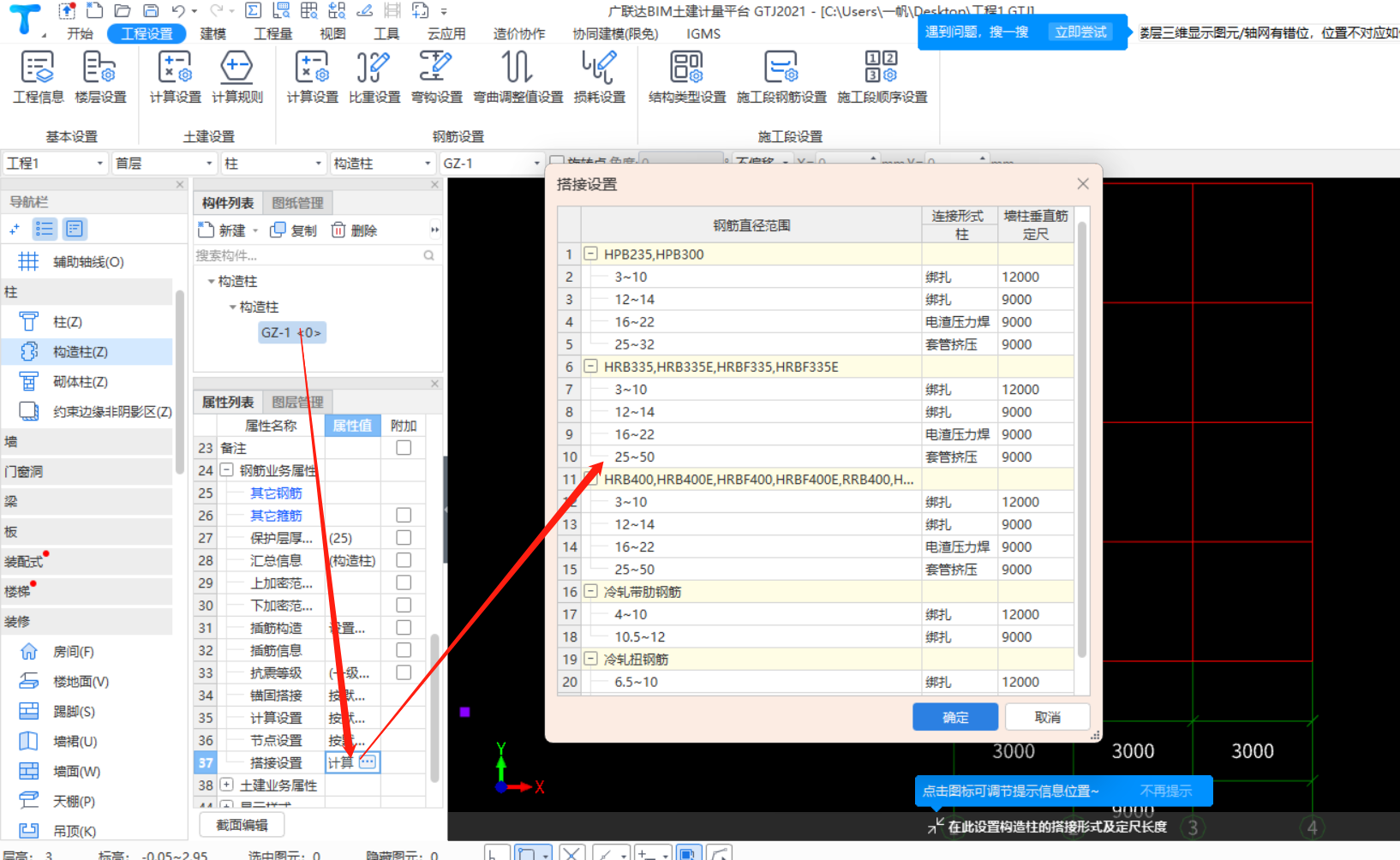
Task: Switch to 工程量 ribbon tab
Action: point(273,33)
